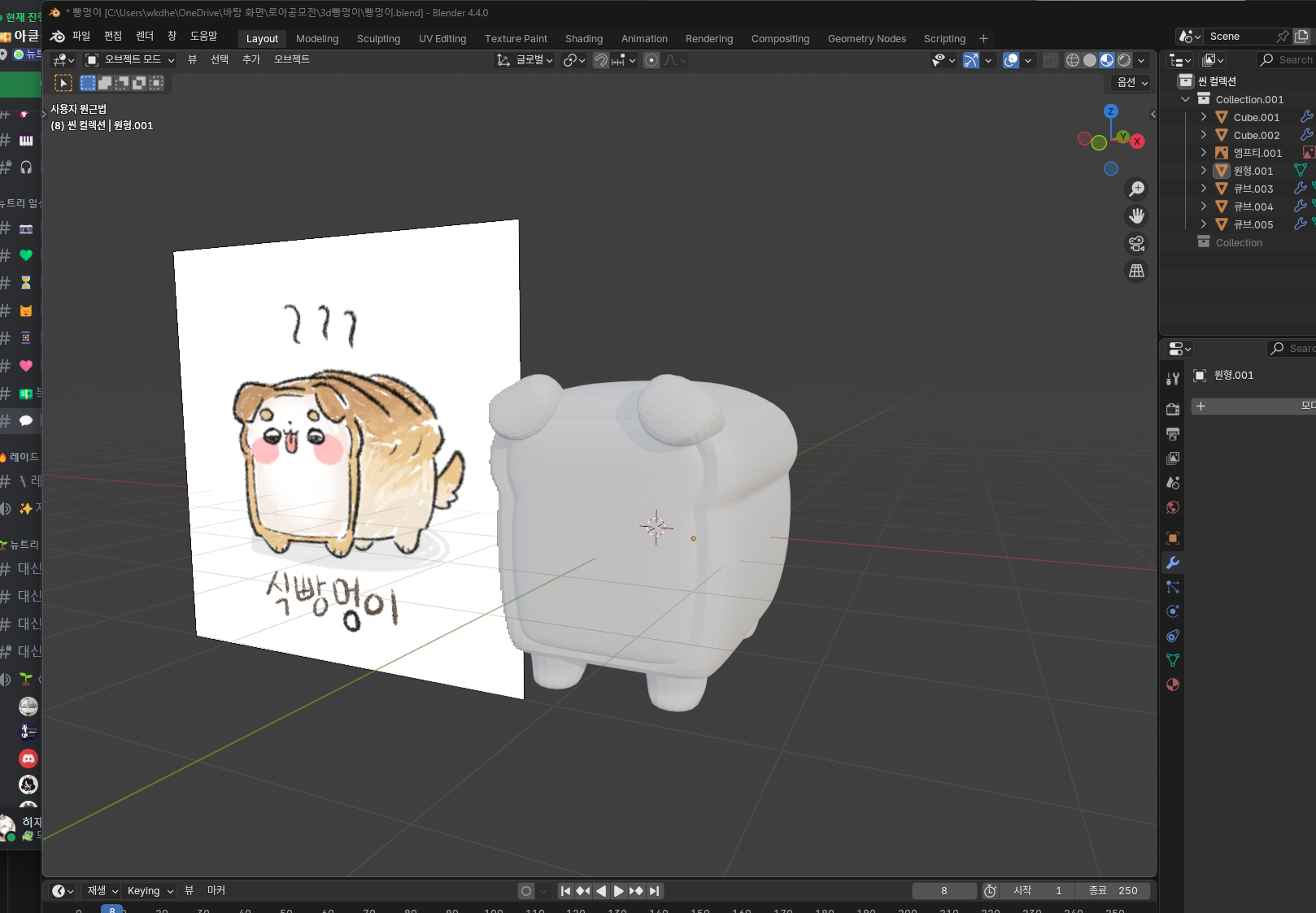1316x913 pixels.
Task: Switch to rendered viewport shading
Action: coord(1124,60)
